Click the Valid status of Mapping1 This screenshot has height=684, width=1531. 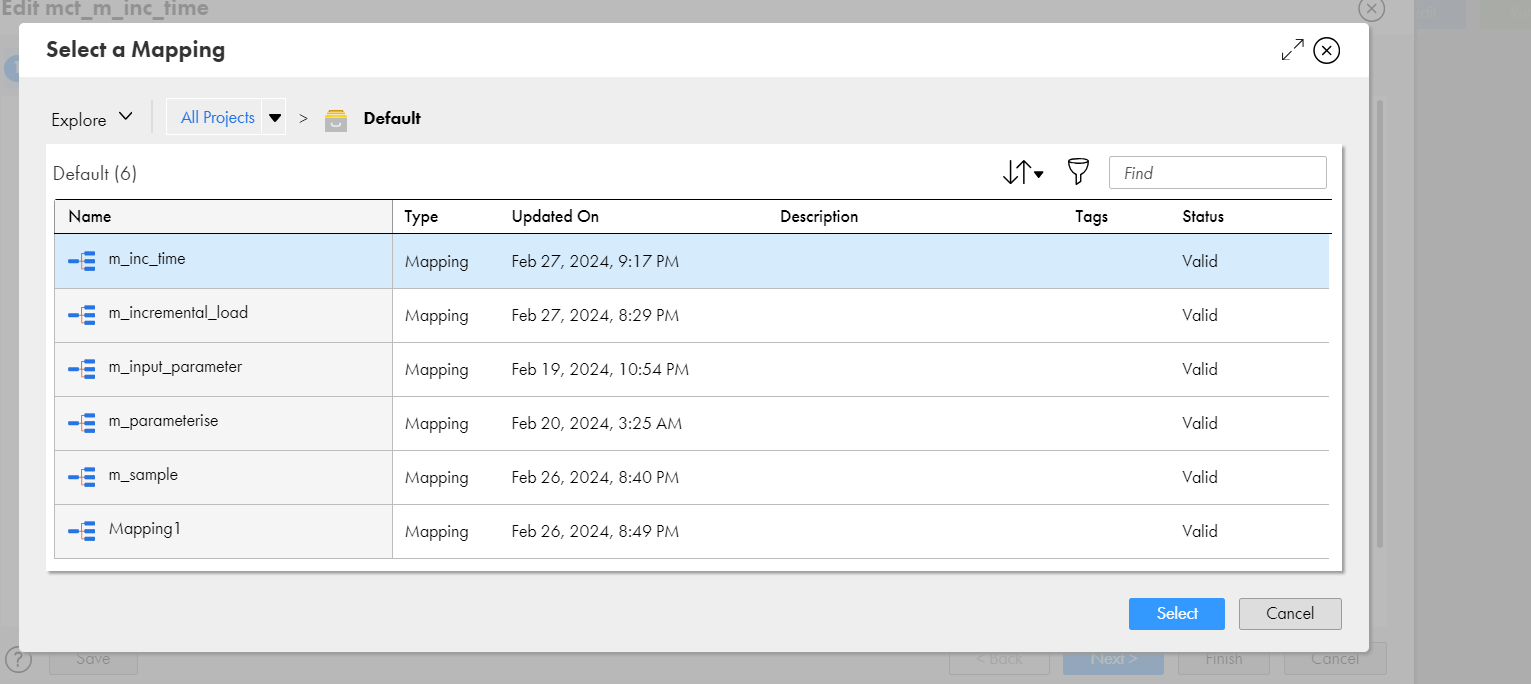click(1200, 531)
